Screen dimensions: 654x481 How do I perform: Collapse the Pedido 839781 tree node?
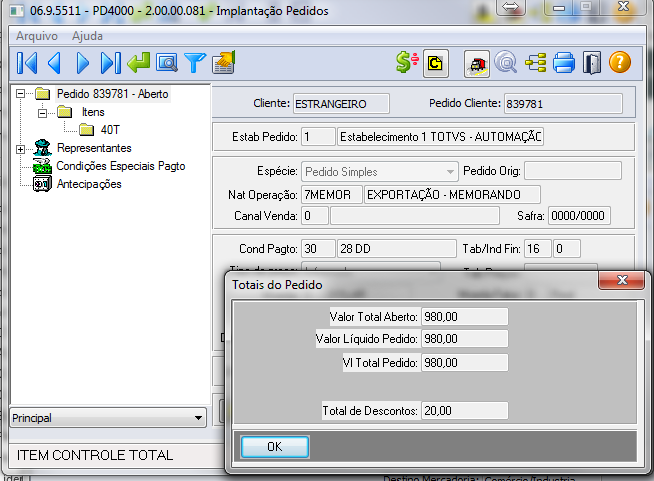(20, 94)
